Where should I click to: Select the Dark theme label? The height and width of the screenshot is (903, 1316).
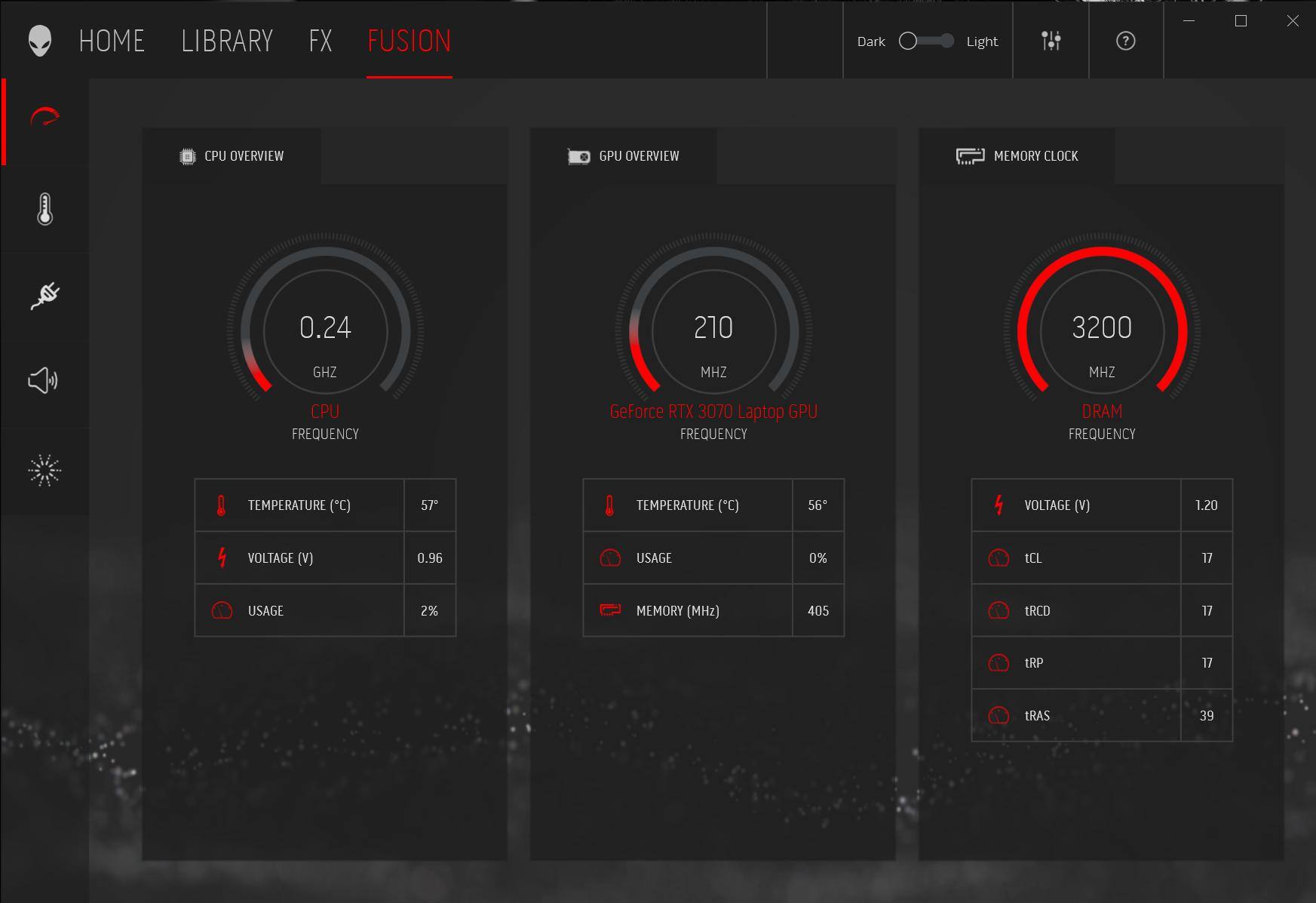coord(871,41)
